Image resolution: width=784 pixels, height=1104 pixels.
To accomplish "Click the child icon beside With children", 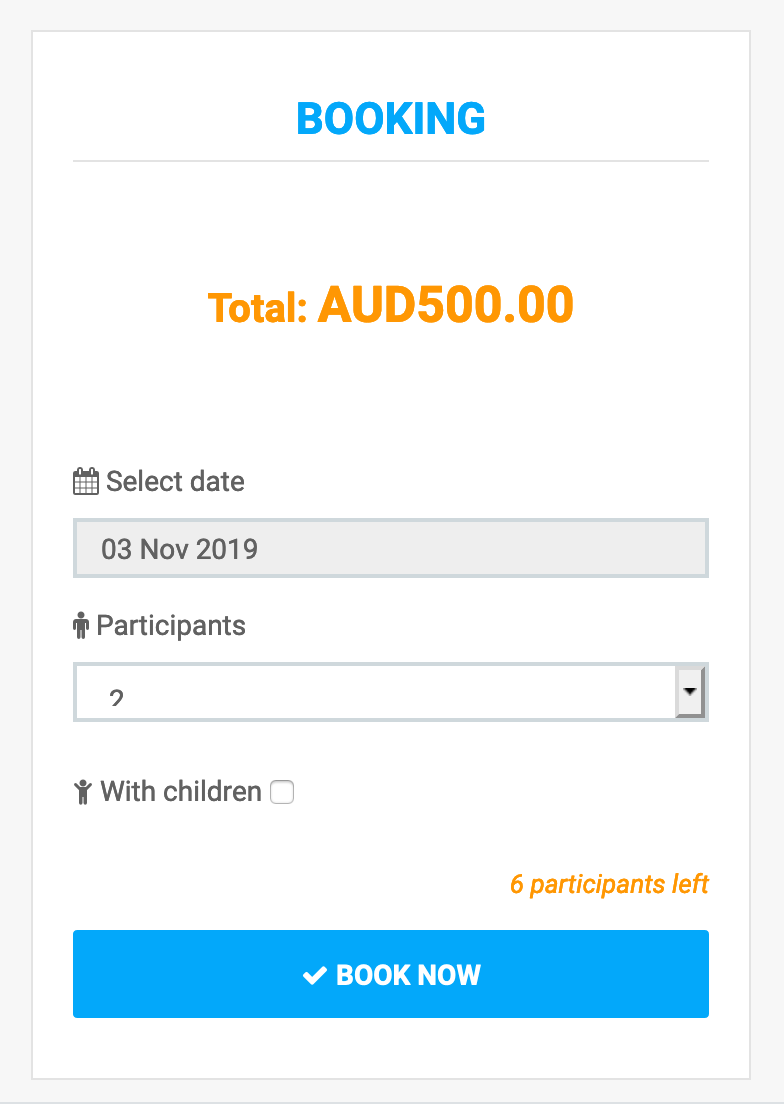I will [83, 793].
